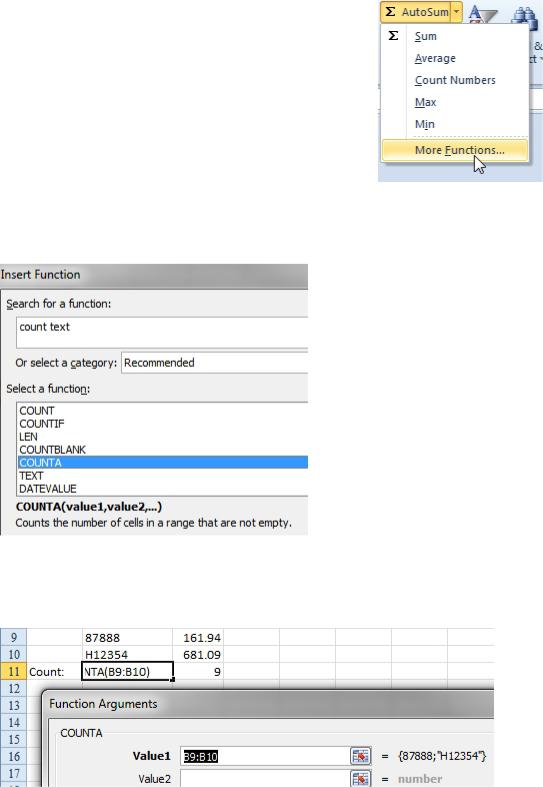
Task: Click formula cell showing NTA(B9:B10)
Action: [127, 672]
